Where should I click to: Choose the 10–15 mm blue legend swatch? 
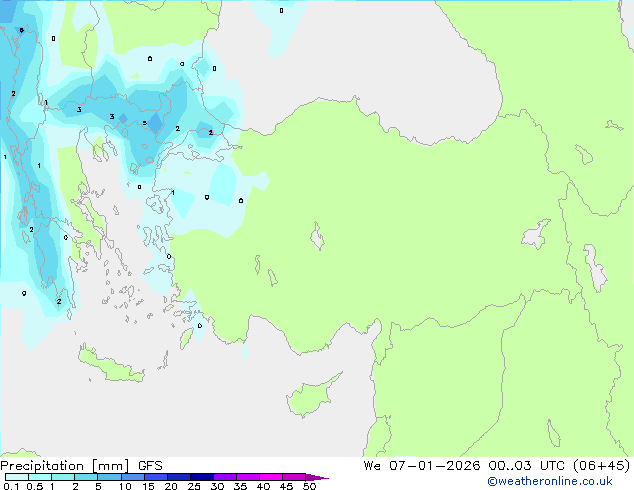pyautogui.click(x=133, y=477)
